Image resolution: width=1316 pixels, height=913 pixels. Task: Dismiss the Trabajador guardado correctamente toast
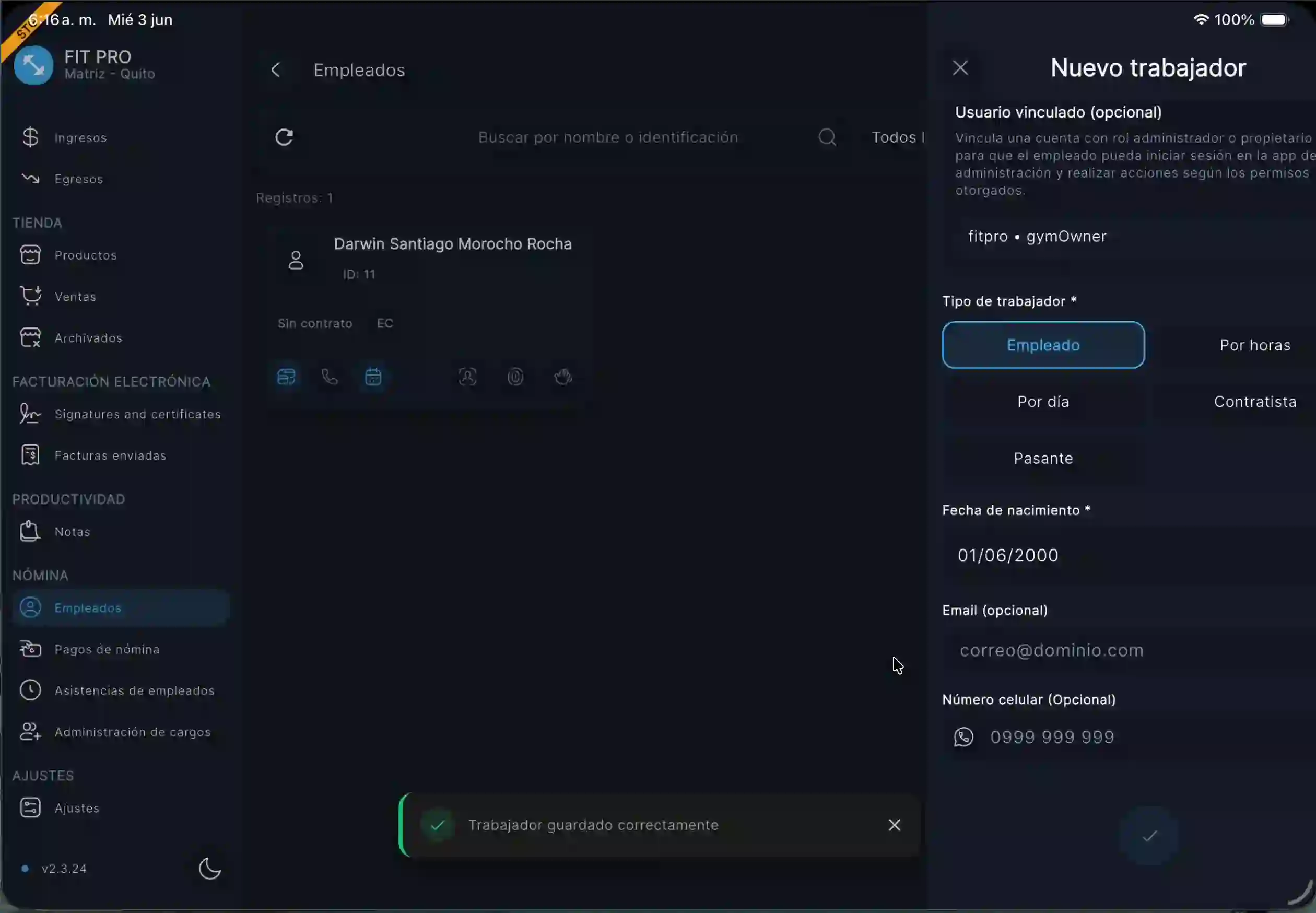tap(895, 825)
